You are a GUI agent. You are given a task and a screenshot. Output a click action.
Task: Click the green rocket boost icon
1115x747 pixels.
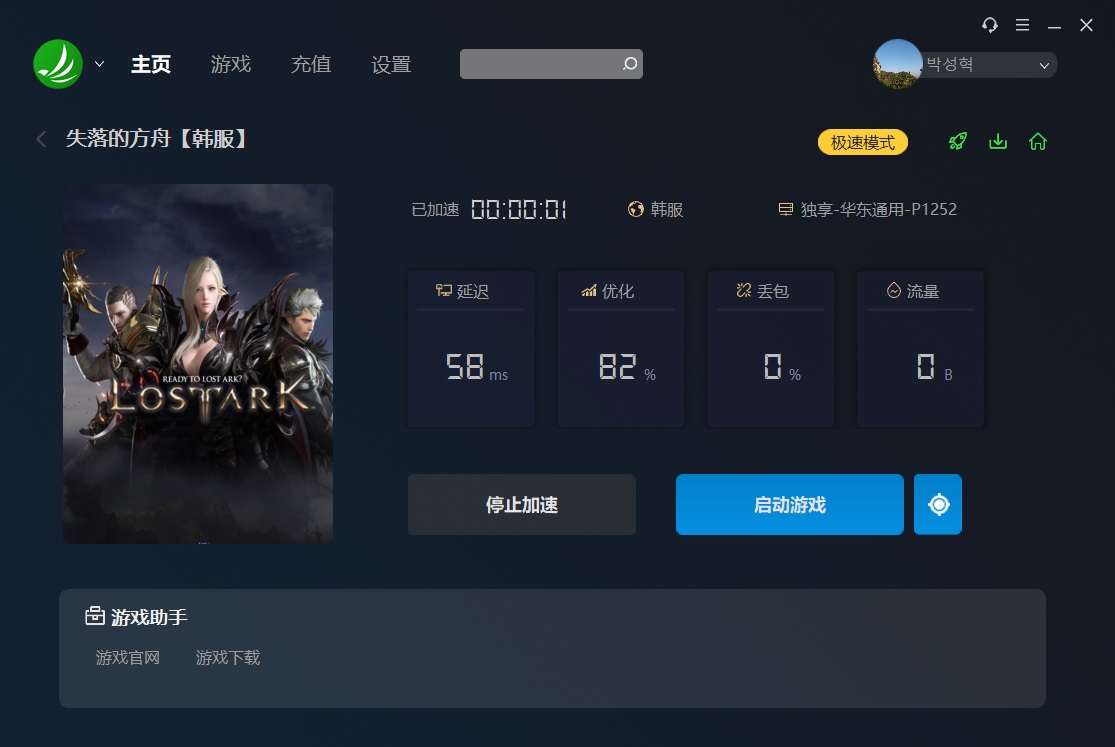[958, 141]
